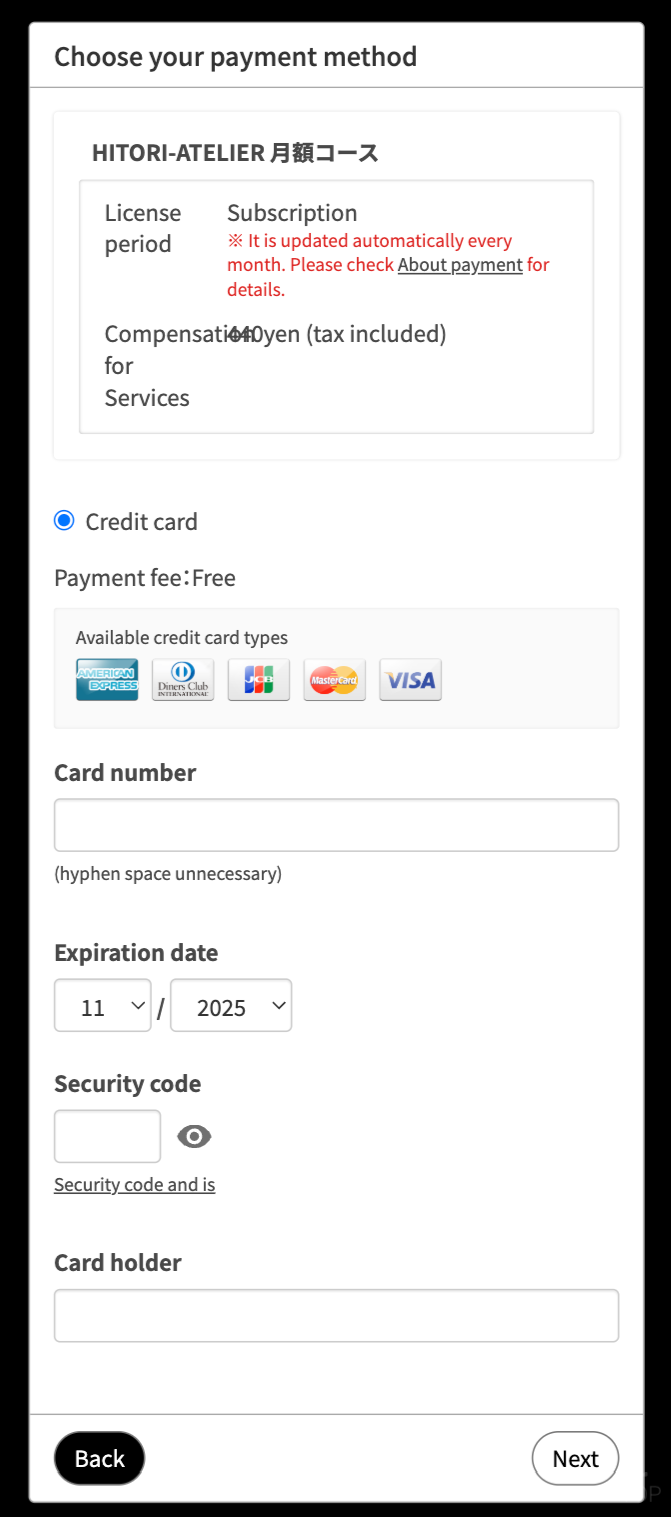The width and height of the screenshot is (671, 1517).
Task: Click the MasterCard logo
Action: 334,680
